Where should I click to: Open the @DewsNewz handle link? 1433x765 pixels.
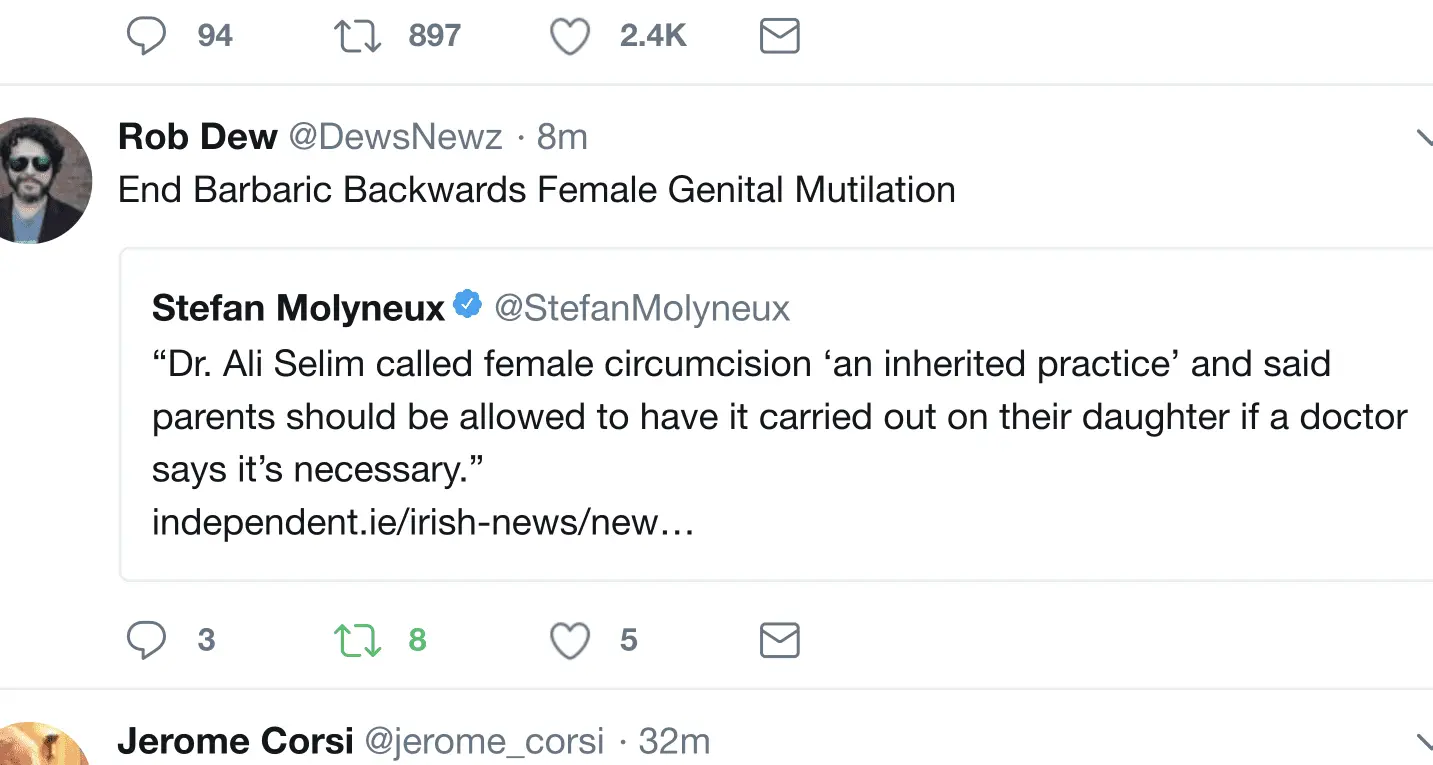(395, 137)
